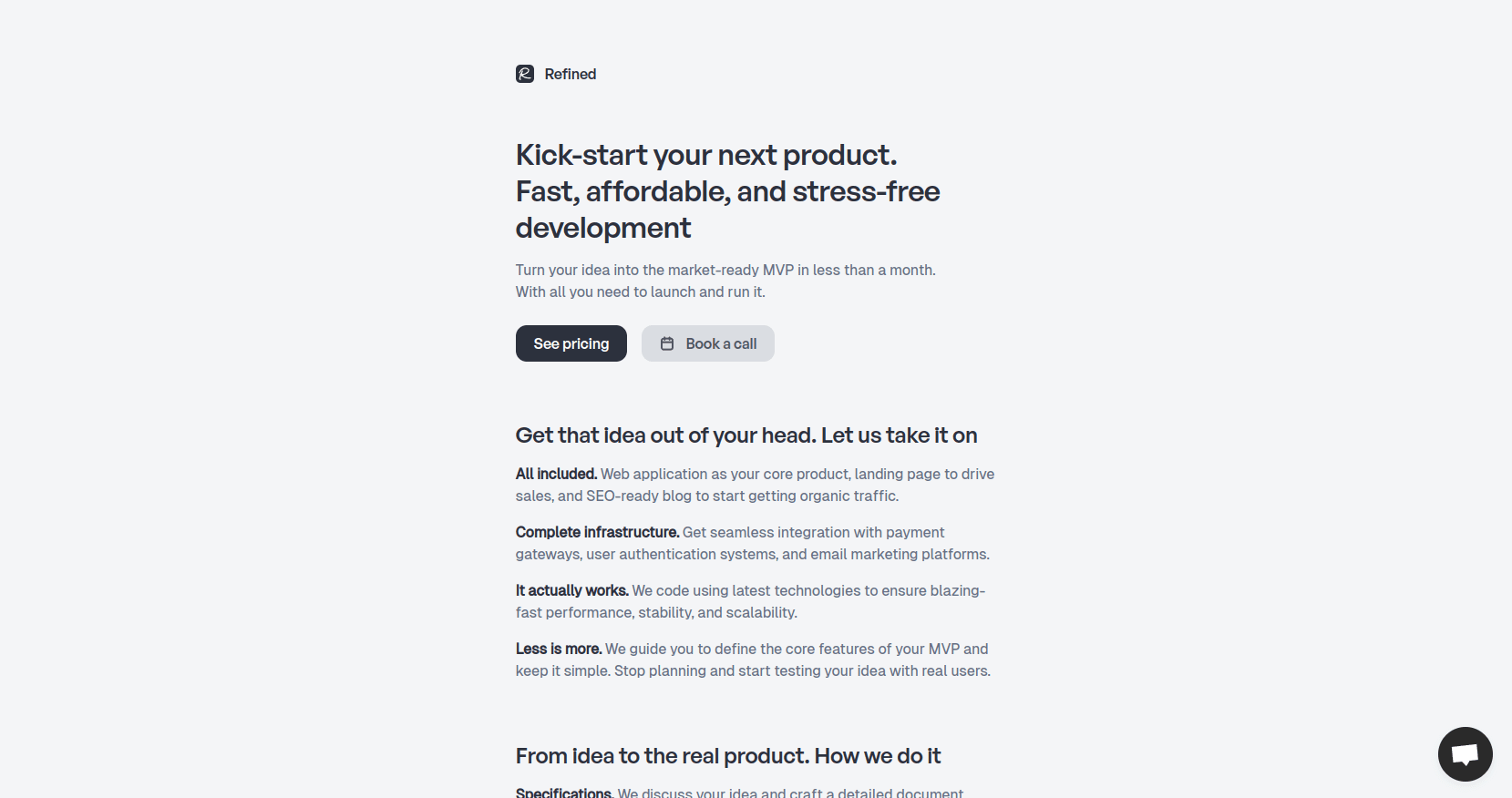This screenshot has width=1512, height=798.
Task: Click the Refined brand name text
Action: pyautogui.click(x=571, y=74)
